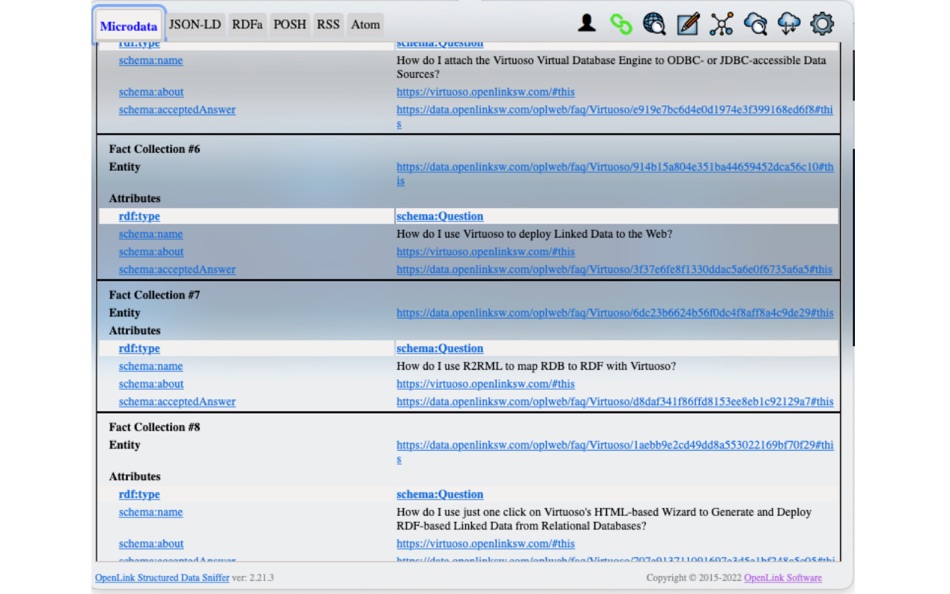
Task: Click schema:acceptedAnswer in Fact Collection #7
Action: [x=177, y=401]
